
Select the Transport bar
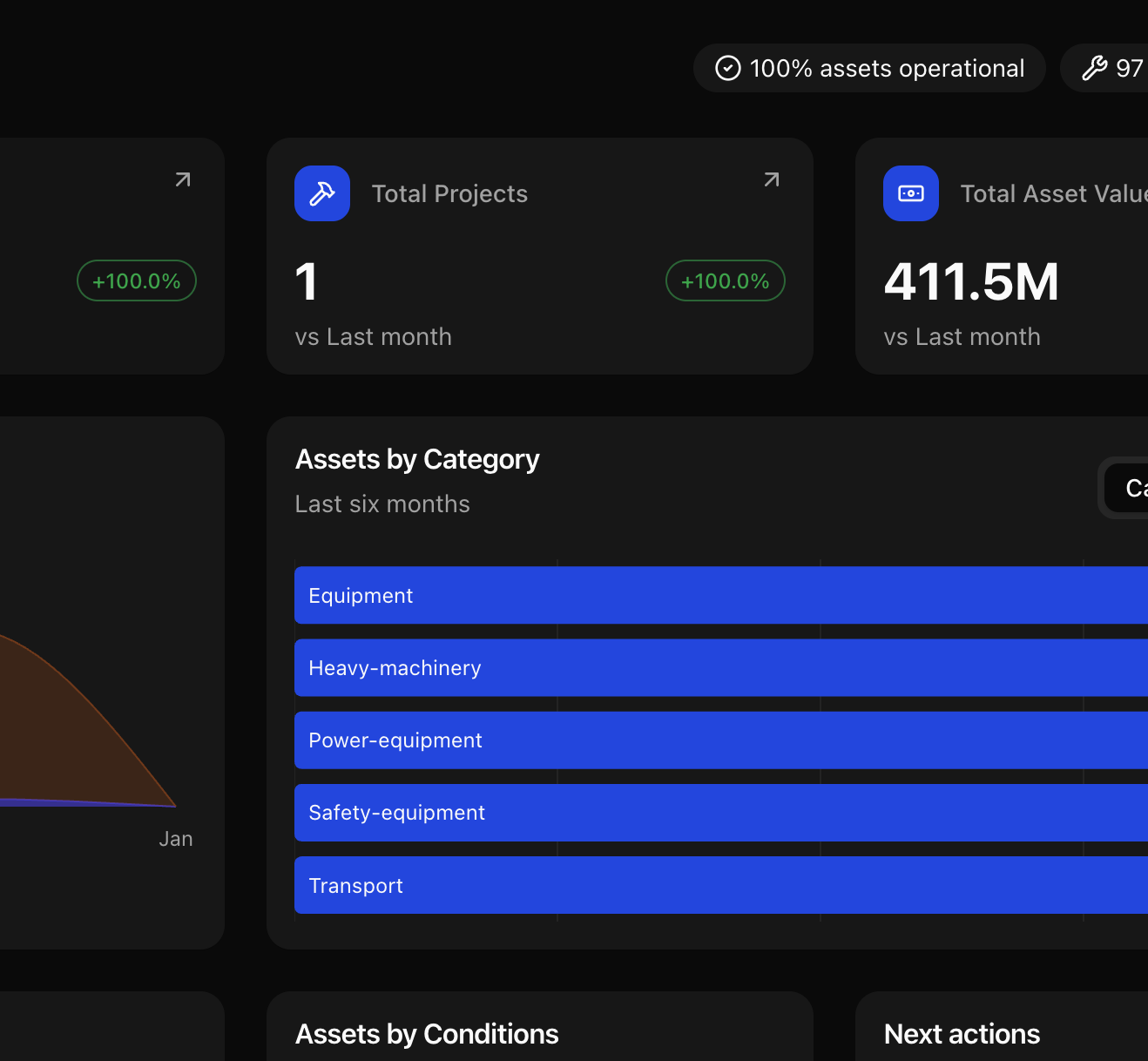pyautogui.click(x=720, y=885)
